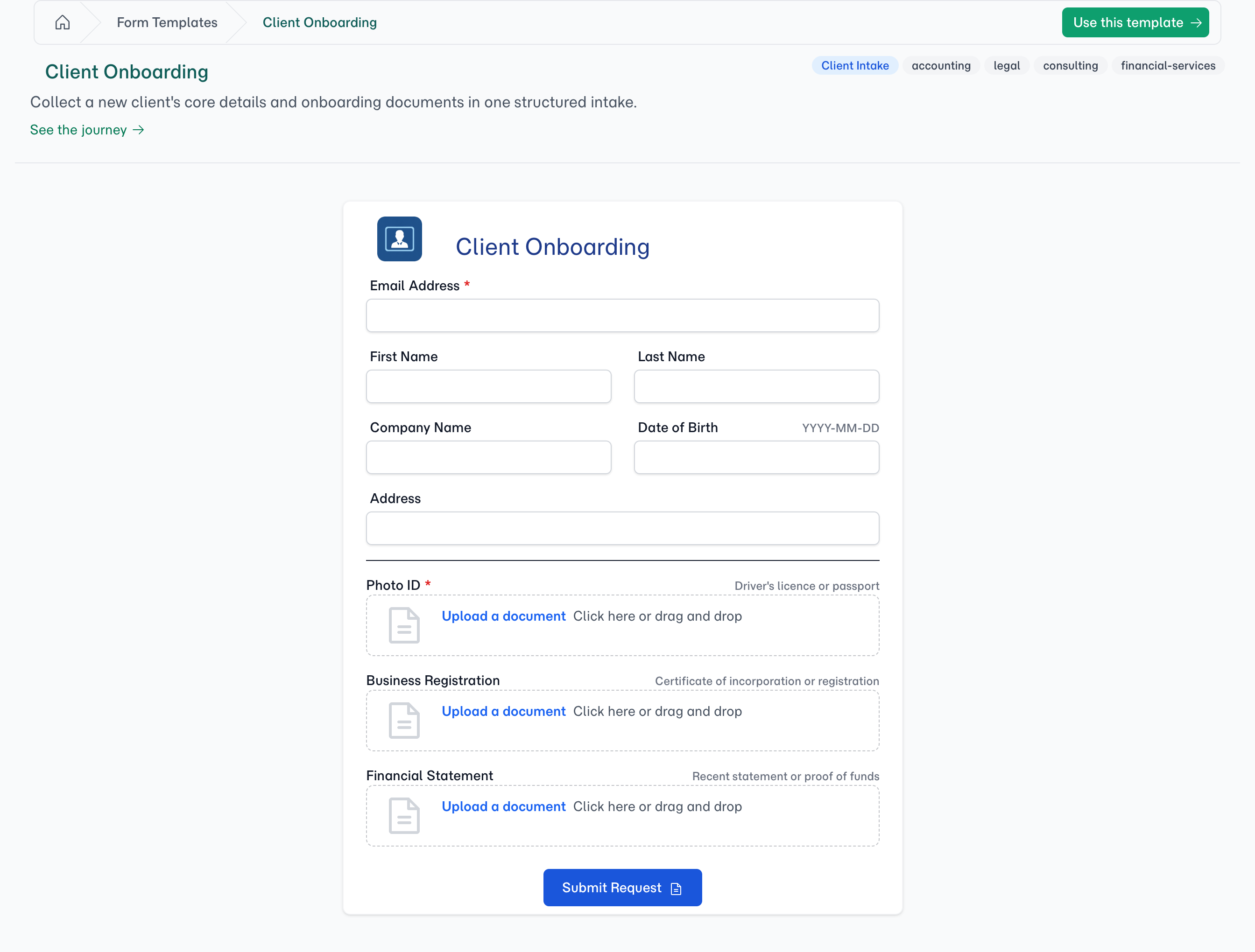Focus the Address field

[622, 528]
